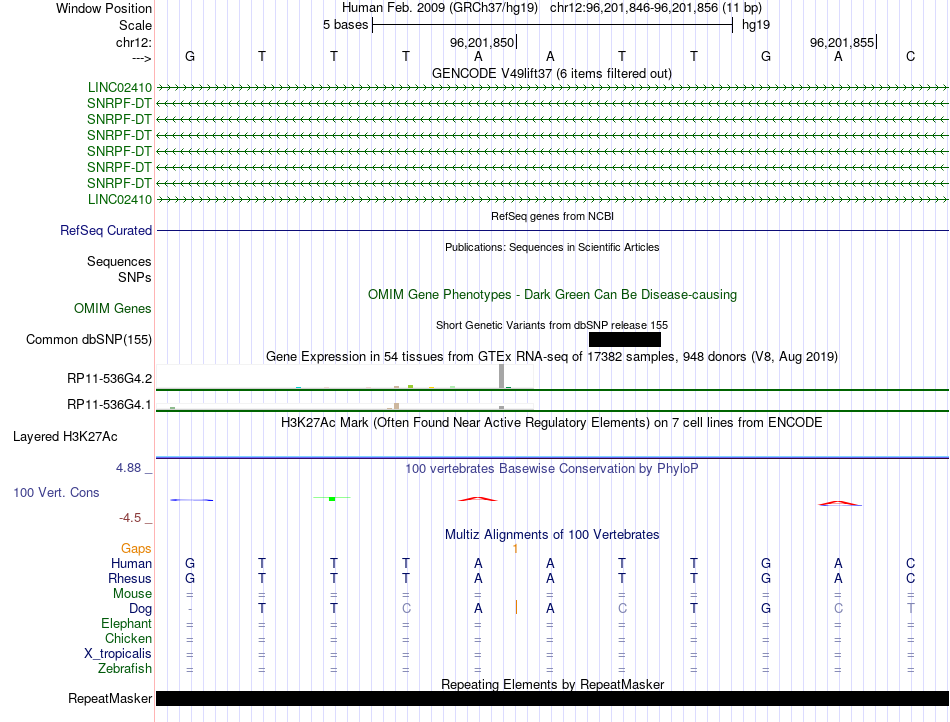The image size is (950, 722).
Task: Click the RepeatMasker track label
Action: (x=110, y=698)
